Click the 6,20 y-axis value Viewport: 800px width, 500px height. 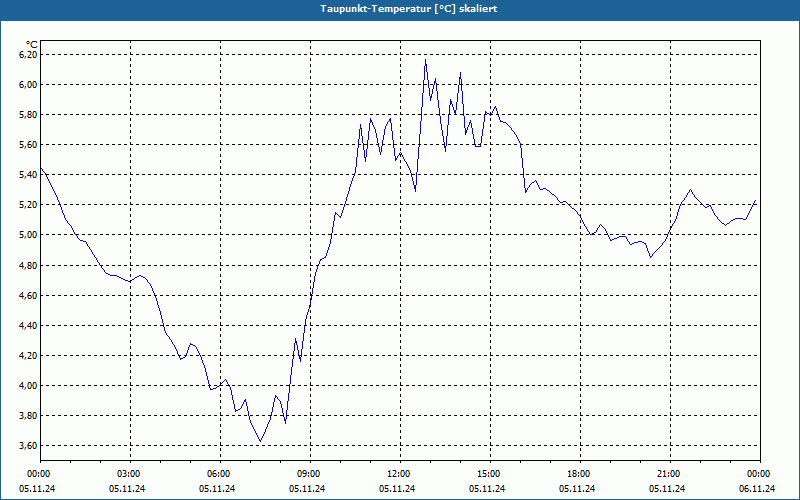29,55
